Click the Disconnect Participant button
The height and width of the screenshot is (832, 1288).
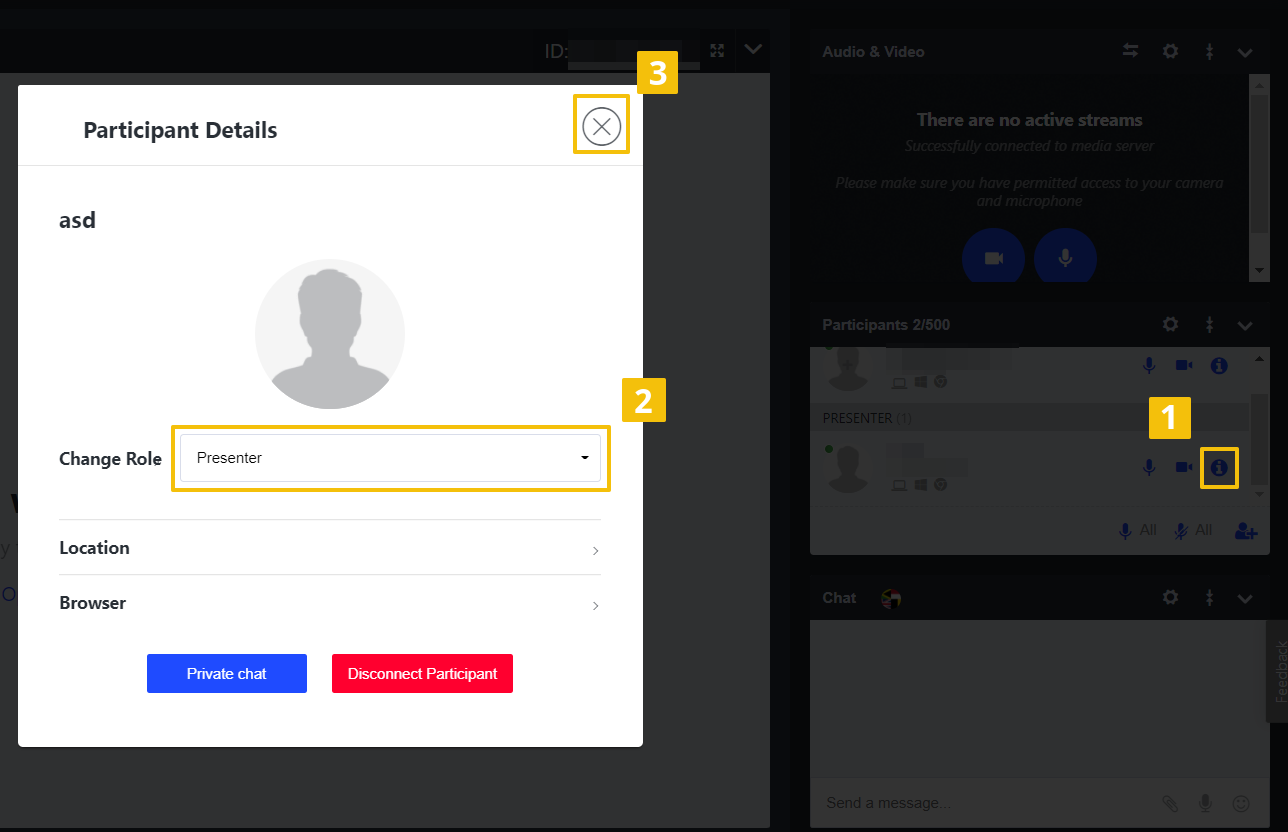coord(422,674)
